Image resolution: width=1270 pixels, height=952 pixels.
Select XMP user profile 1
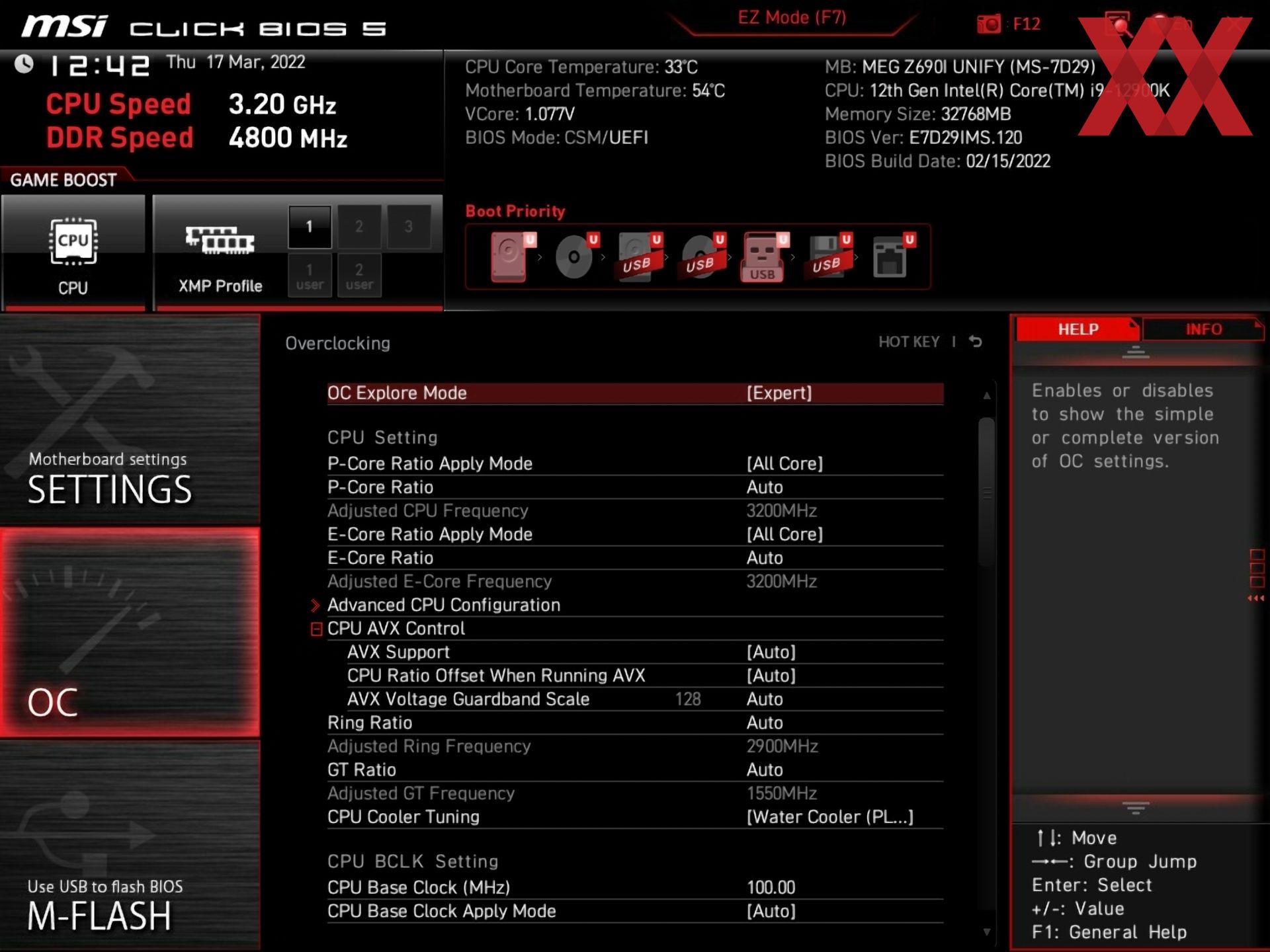[x=310, y=276]
